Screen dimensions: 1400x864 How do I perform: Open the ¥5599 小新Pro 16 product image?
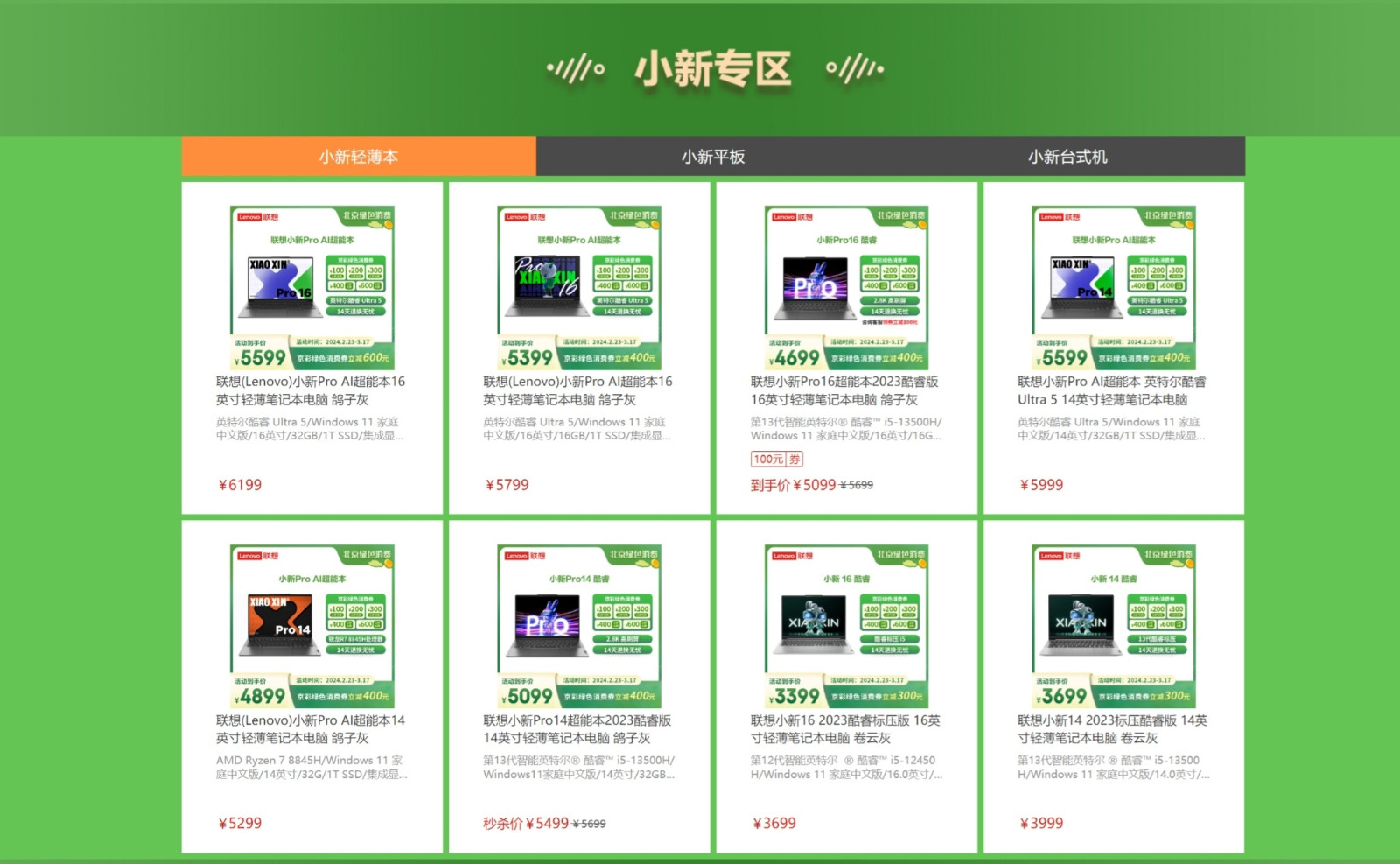[311, 288]
